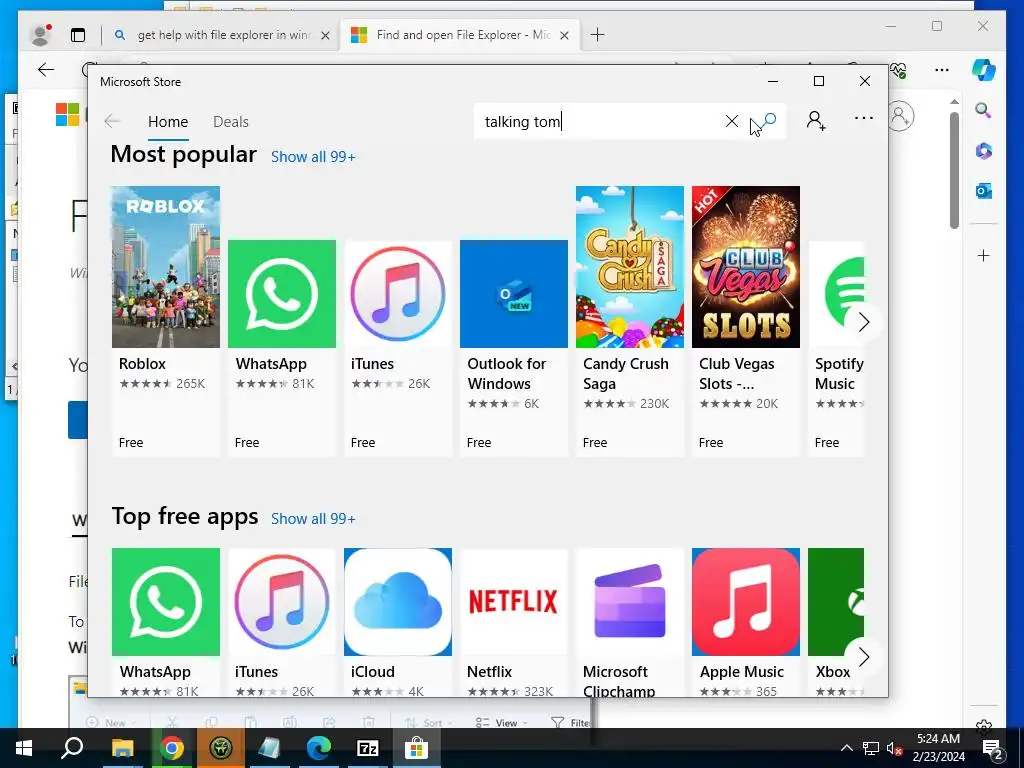Open the Club Vegas Slots tile
The width and height of the screenshot is (1024, 768).
click(746, 321)
